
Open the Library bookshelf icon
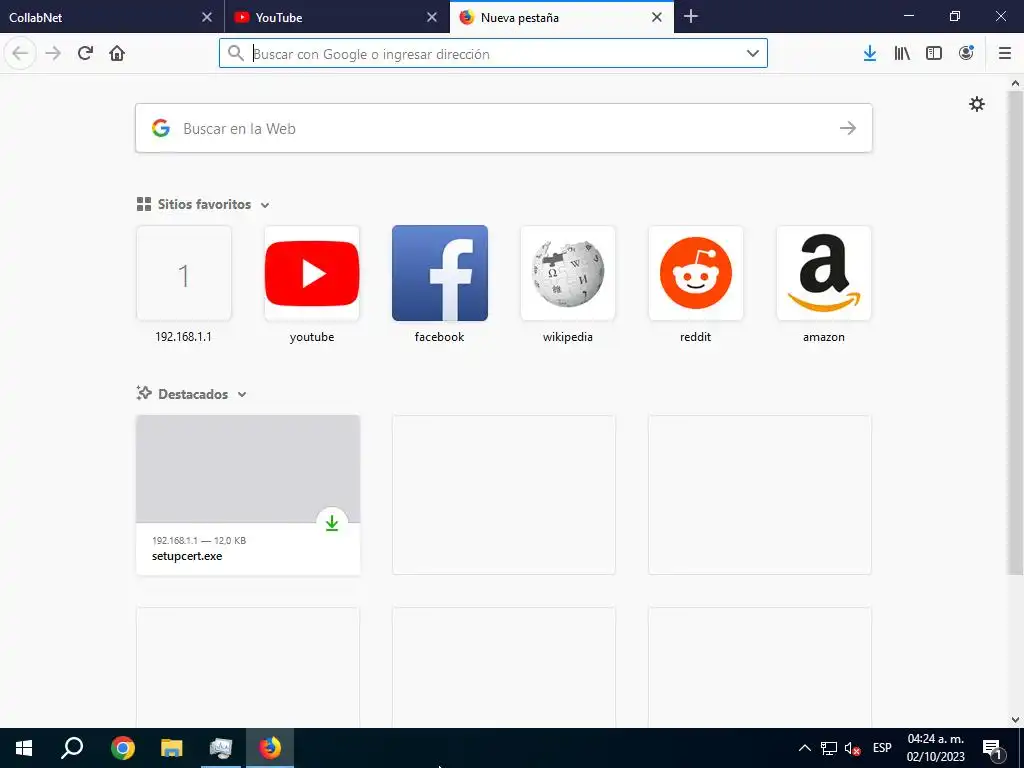pos(902,54)
